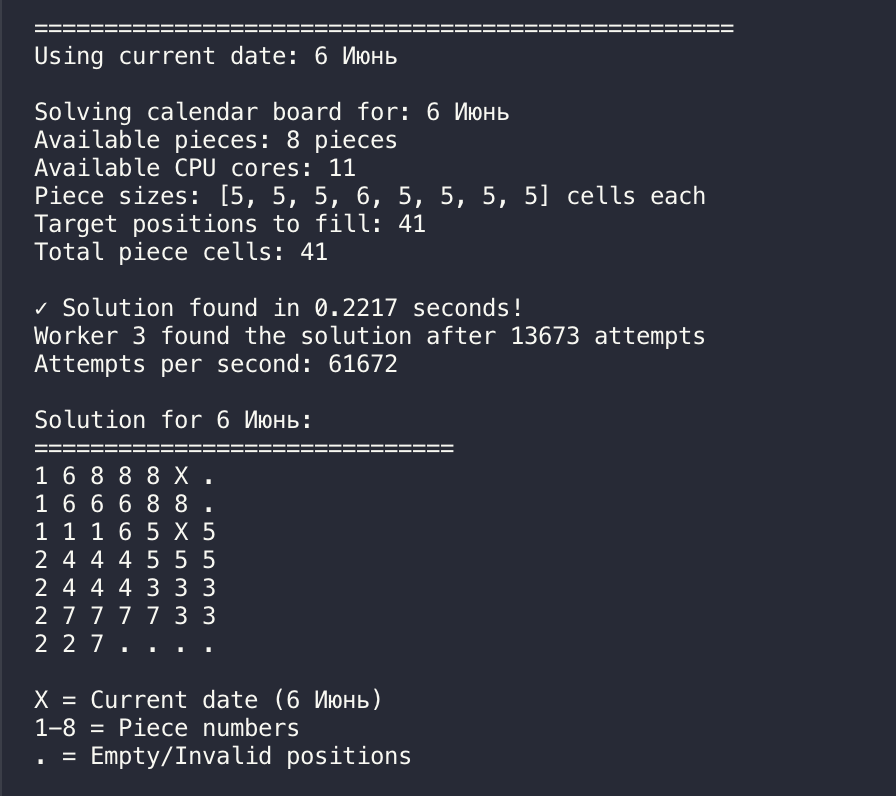This screenshot has height=796, width=896.
Task: Click the X in the first grid row
Action: click(x=181, y=476)
